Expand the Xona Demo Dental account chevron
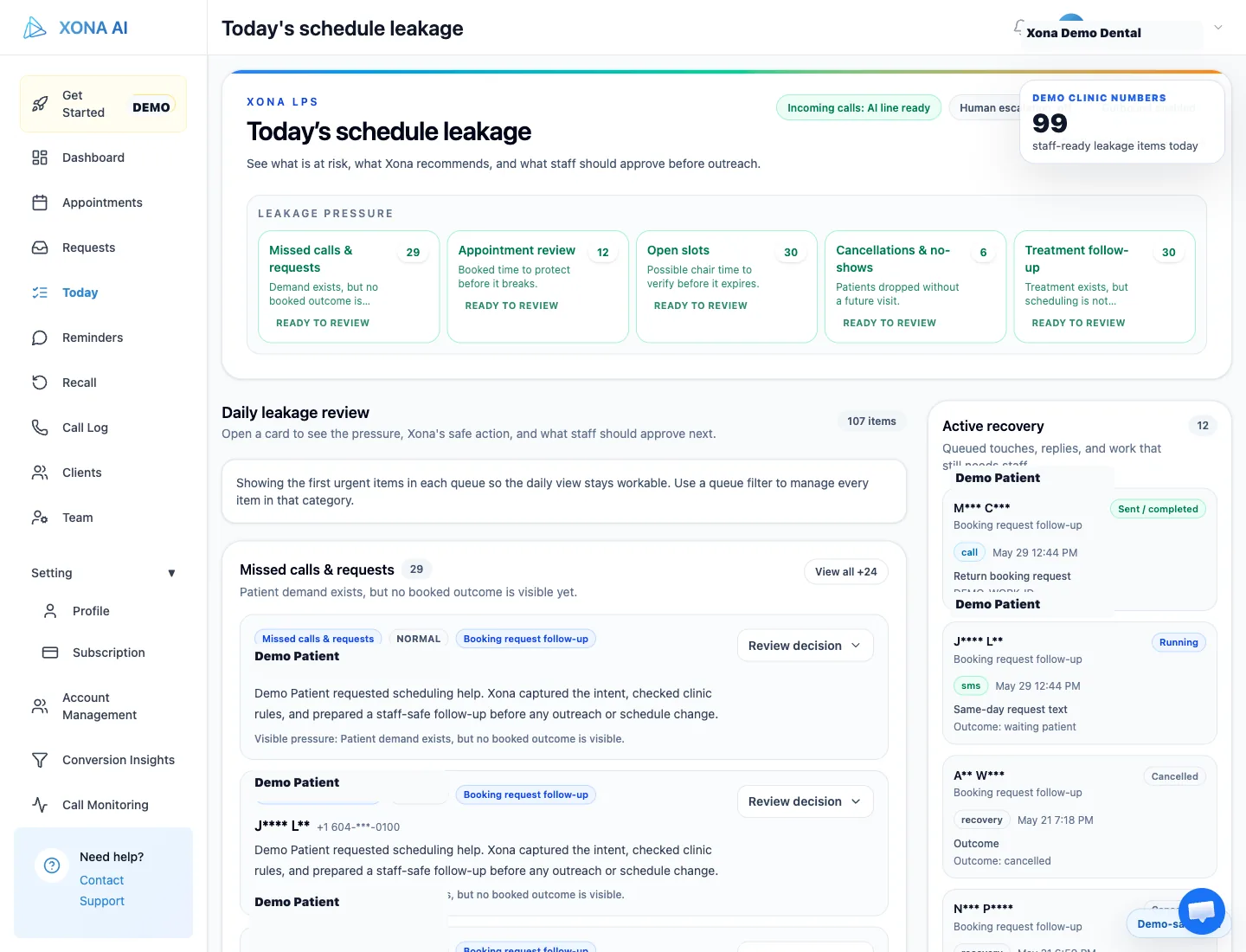The height and width of the screenshot is (952, 1246). click(x=1218, y=28)
